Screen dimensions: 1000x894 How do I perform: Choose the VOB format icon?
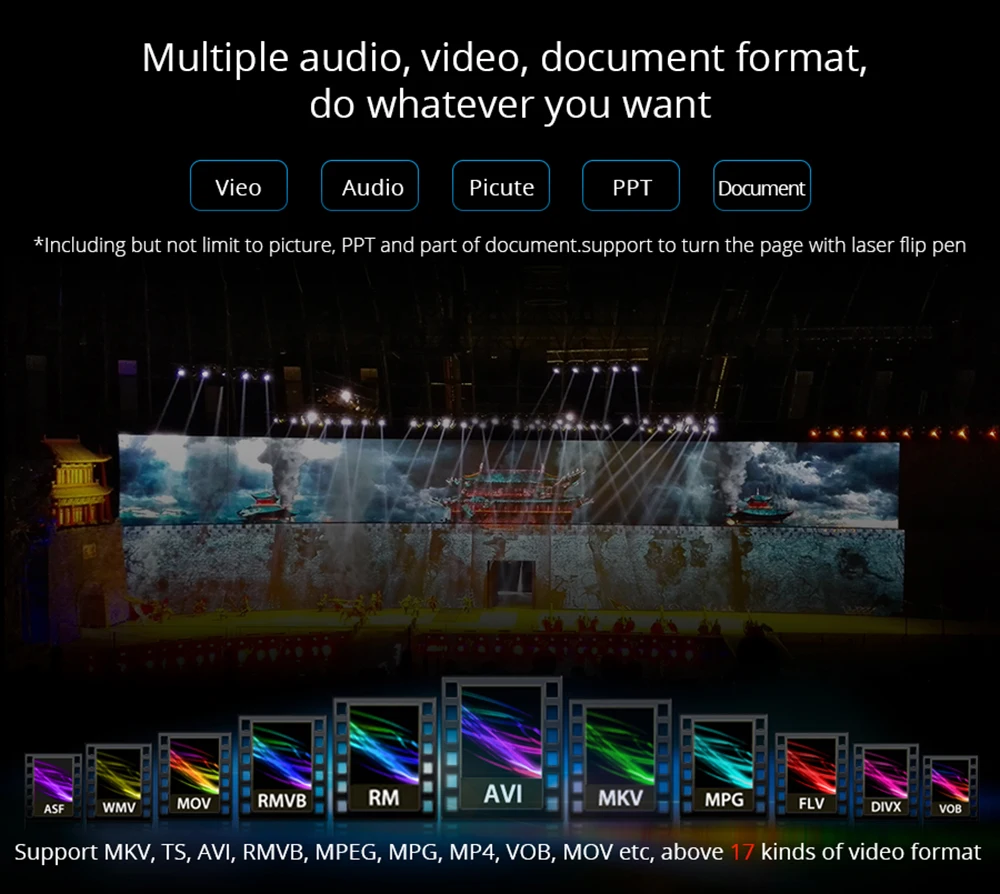pos(950,787)
